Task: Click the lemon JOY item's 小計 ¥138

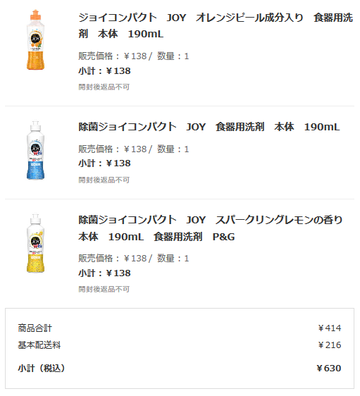Action: pos(104,273)
